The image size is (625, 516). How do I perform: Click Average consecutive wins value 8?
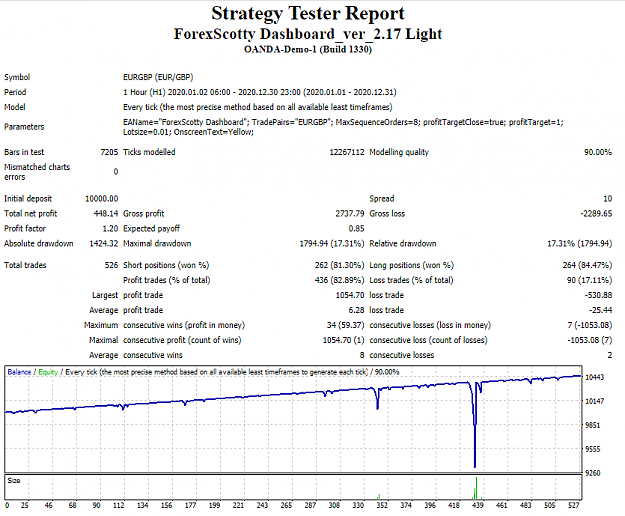(x=362, y=355)
